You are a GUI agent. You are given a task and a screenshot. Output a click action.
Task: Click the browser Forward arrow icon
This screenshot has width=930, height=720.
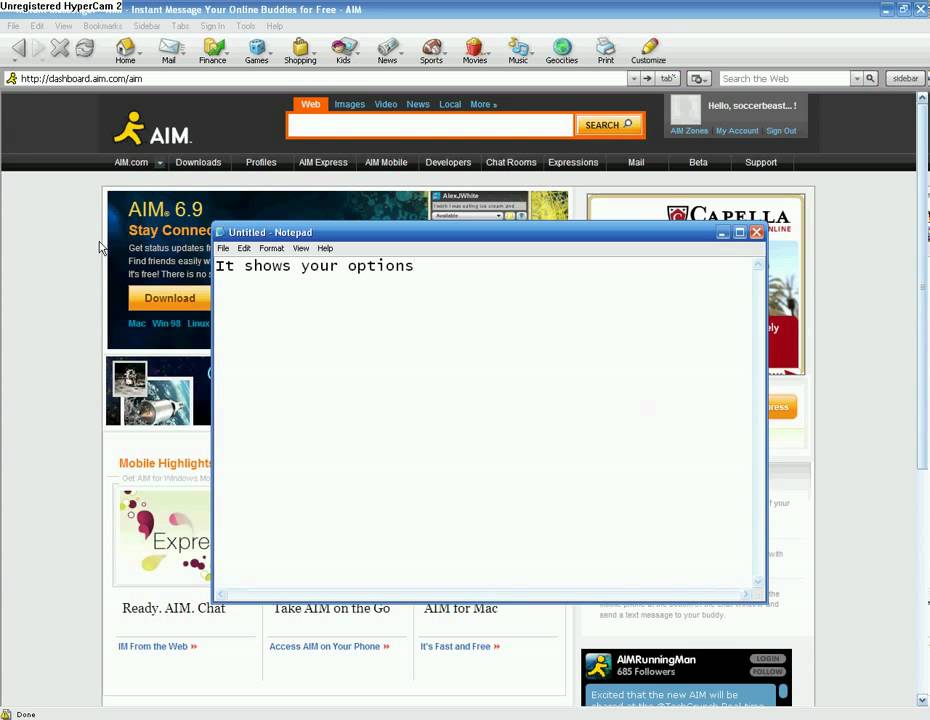(39, 48)
